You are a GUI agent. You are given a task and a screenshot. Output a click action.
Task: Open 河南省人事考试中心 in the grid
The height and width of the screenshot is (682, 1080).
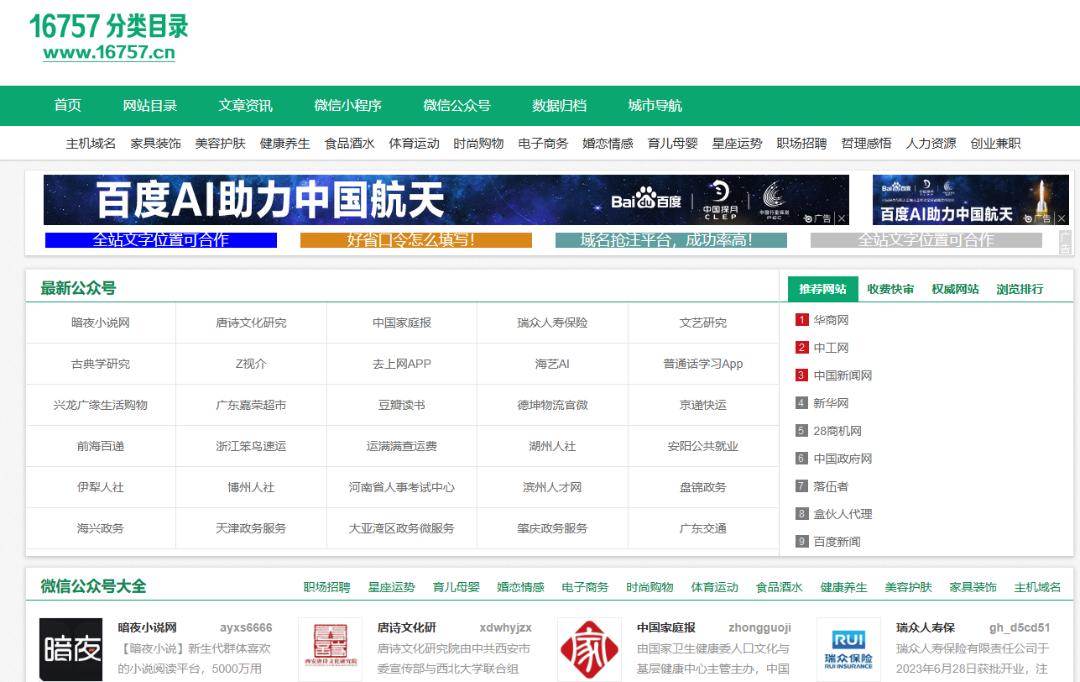coord(402,487)
